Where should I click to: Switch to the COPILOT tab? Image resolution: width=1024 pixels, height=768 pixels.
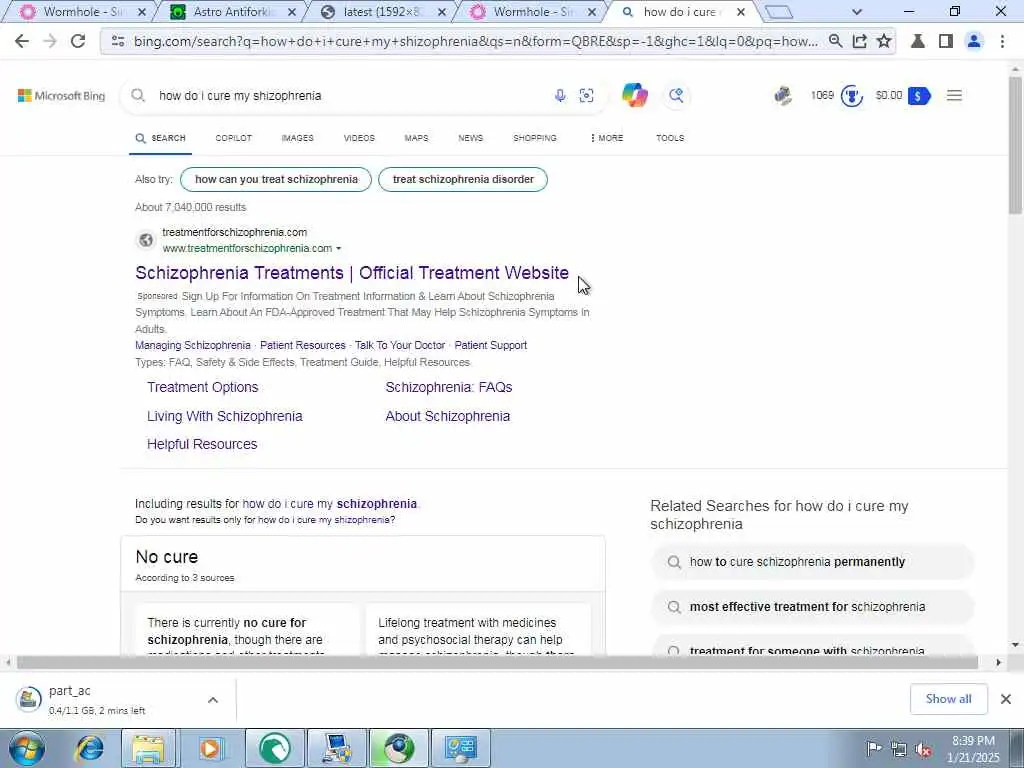pyautogui.click(x=233, y=138)
